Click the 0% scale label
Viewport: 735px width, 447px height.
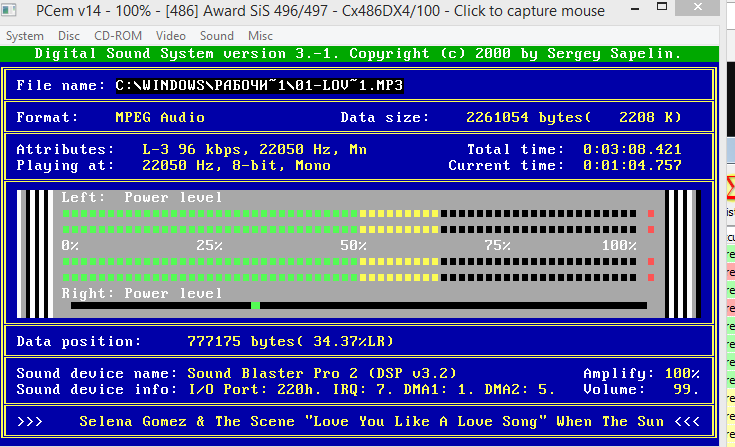(70, 246)
